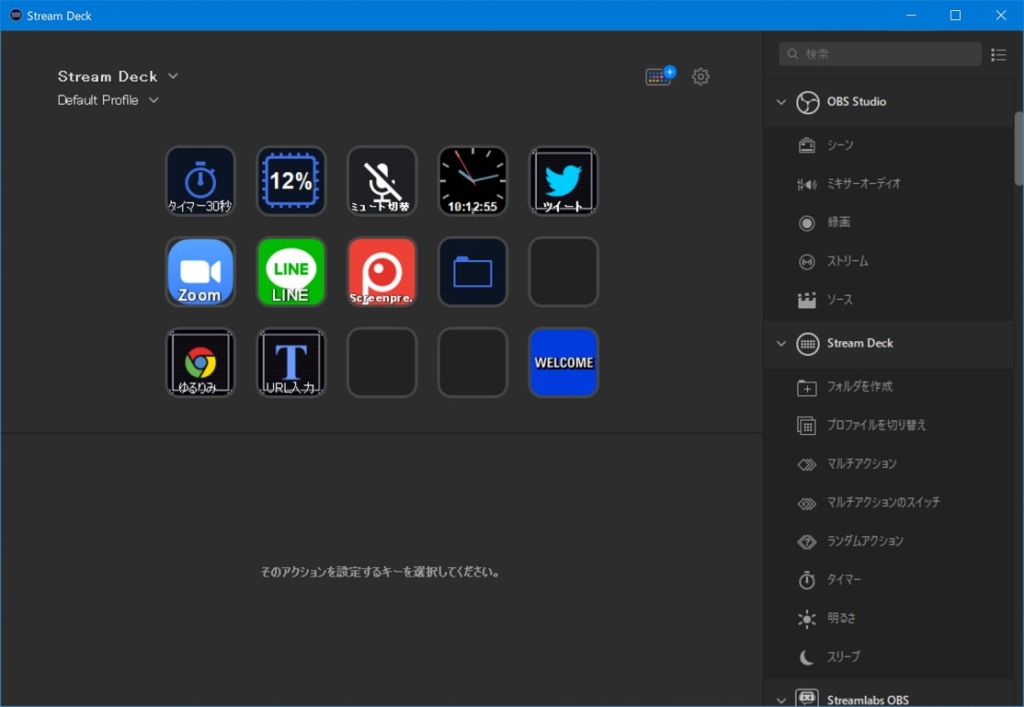
Task: Select the empty key next to the folder key
Action: pos(564,272)
